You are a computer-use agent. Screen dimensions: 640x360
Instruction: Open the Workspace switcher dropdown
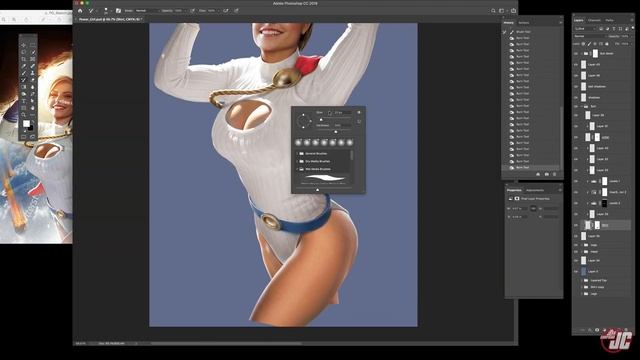tap(503, 11)
